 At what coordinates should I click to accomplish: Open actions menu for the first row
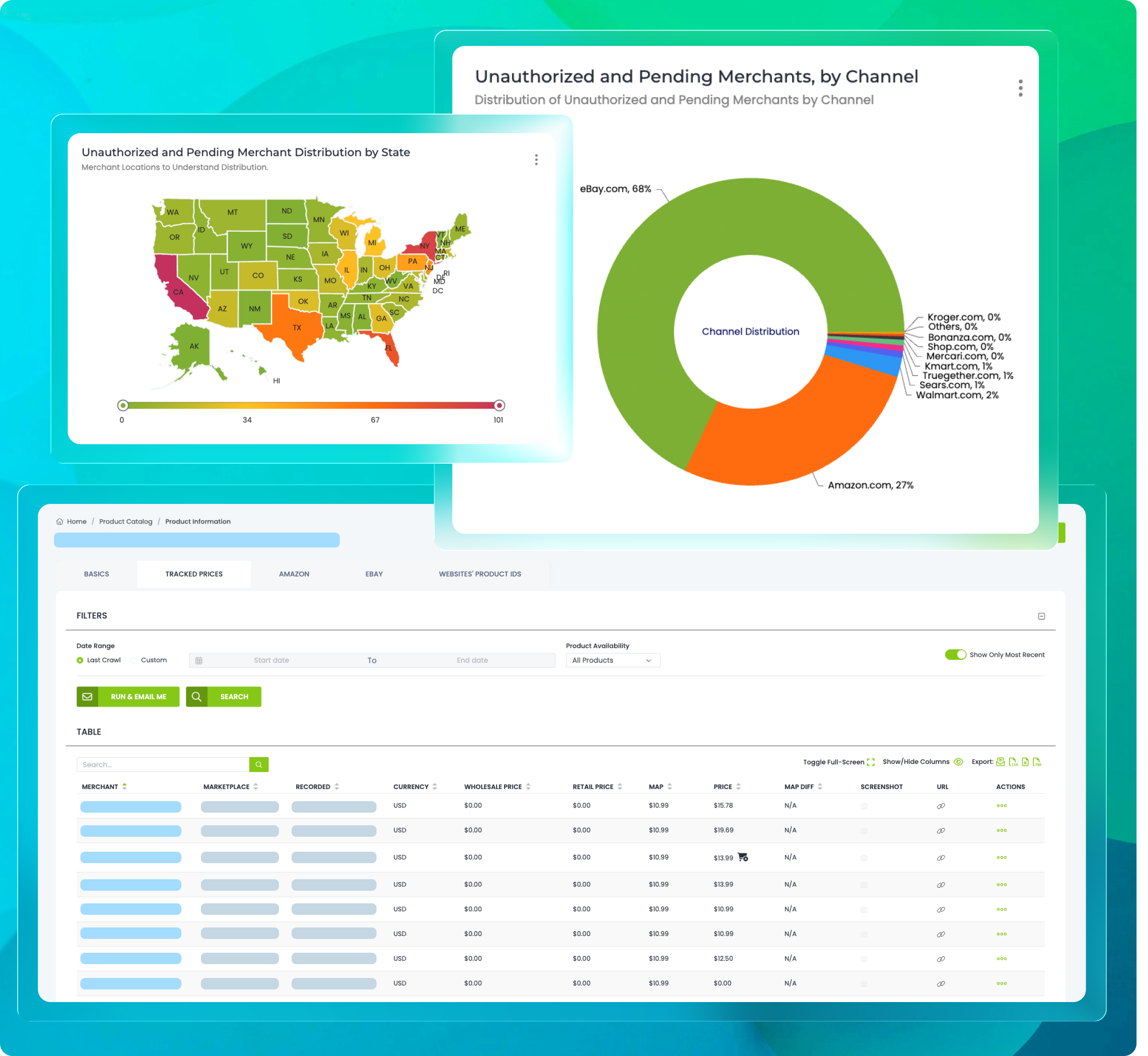(x=1002, y=806)
